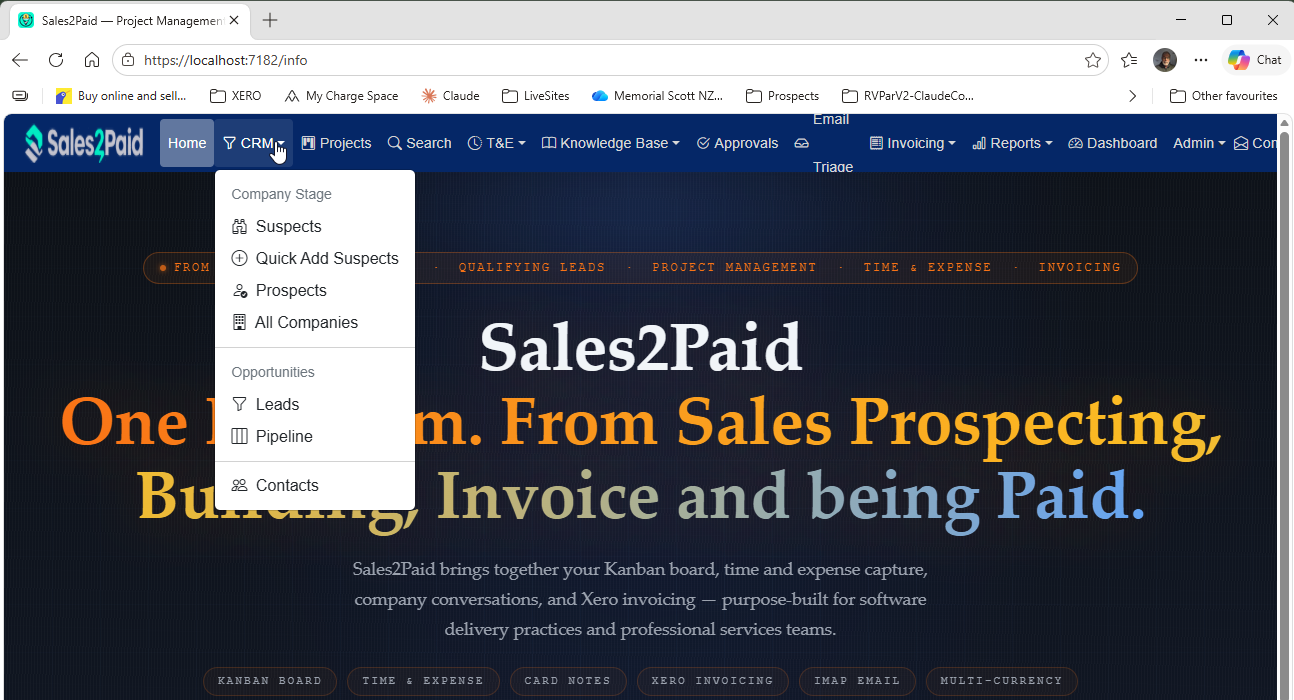Open the Copilot Chat button
1294x700 pixels.
point(1255,60)
